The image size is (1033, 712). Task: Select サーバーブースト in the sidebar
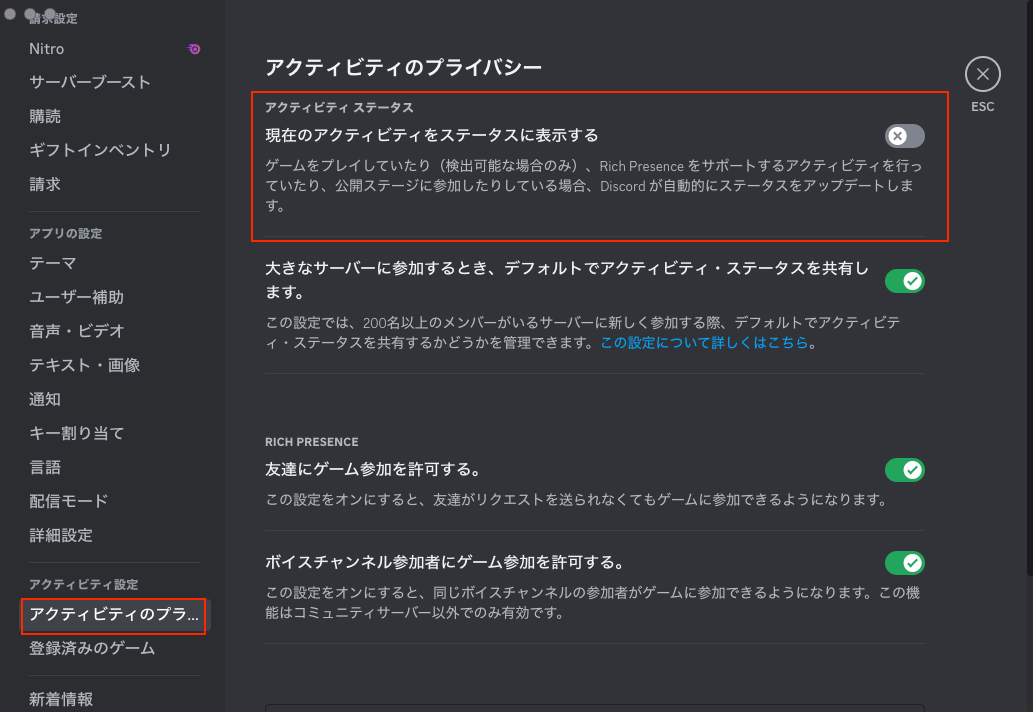pyautogui.click(x=90, y=82)
